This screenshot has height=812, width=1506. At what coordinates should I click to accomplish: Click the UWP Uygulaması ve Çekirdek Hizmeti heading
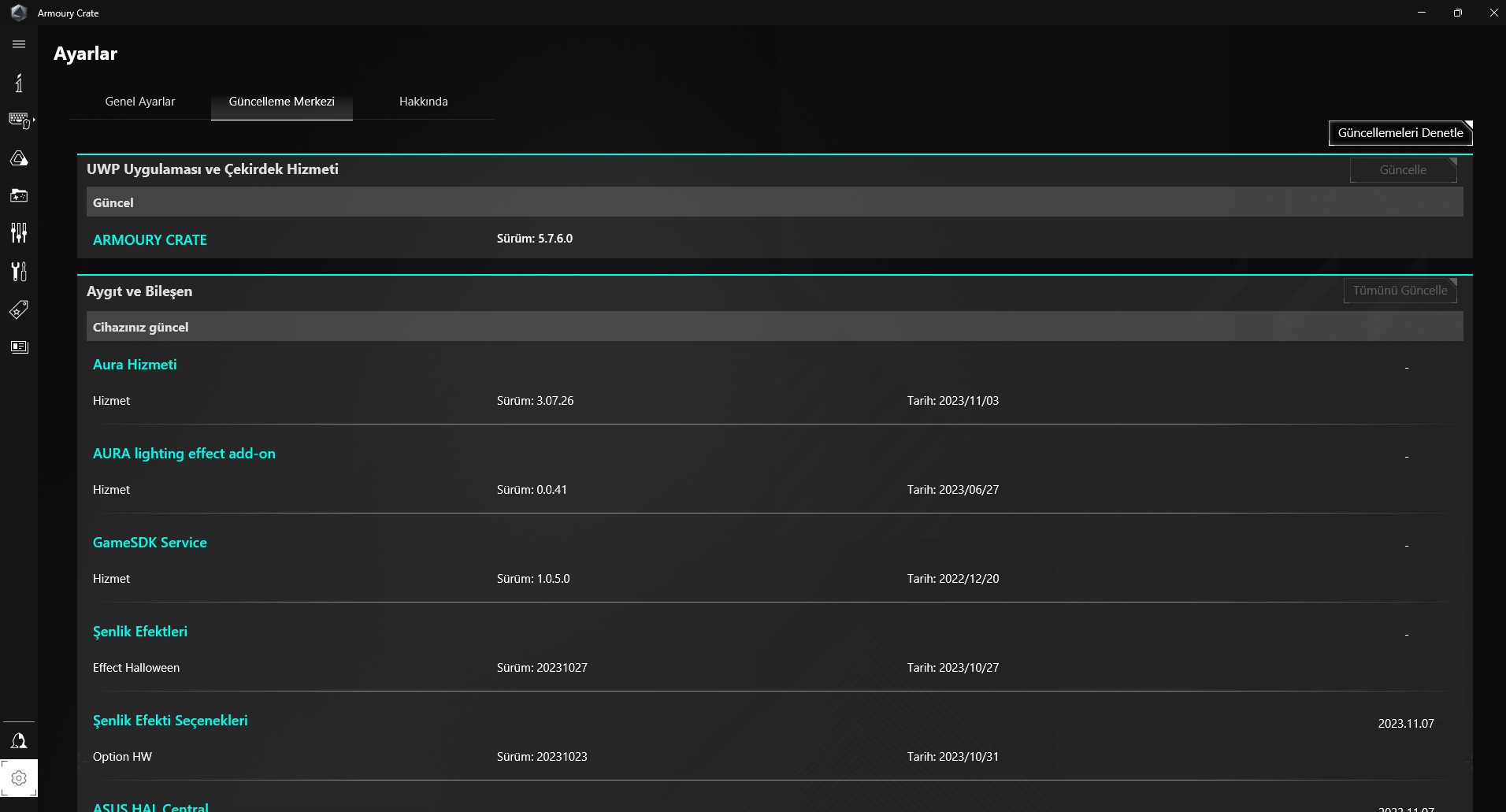(x=213, y=169)
